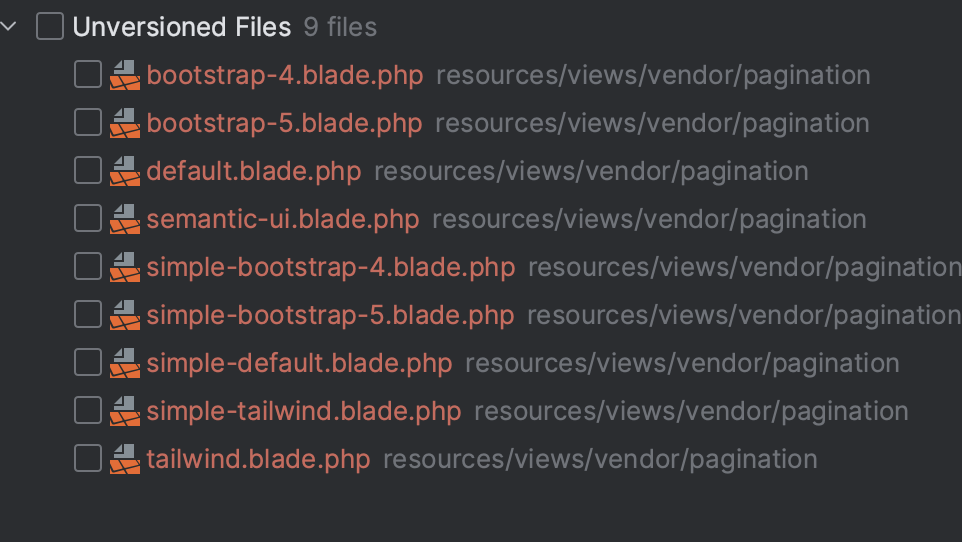
Task: Select file name default.blade.php
Action: pos(253,171)
